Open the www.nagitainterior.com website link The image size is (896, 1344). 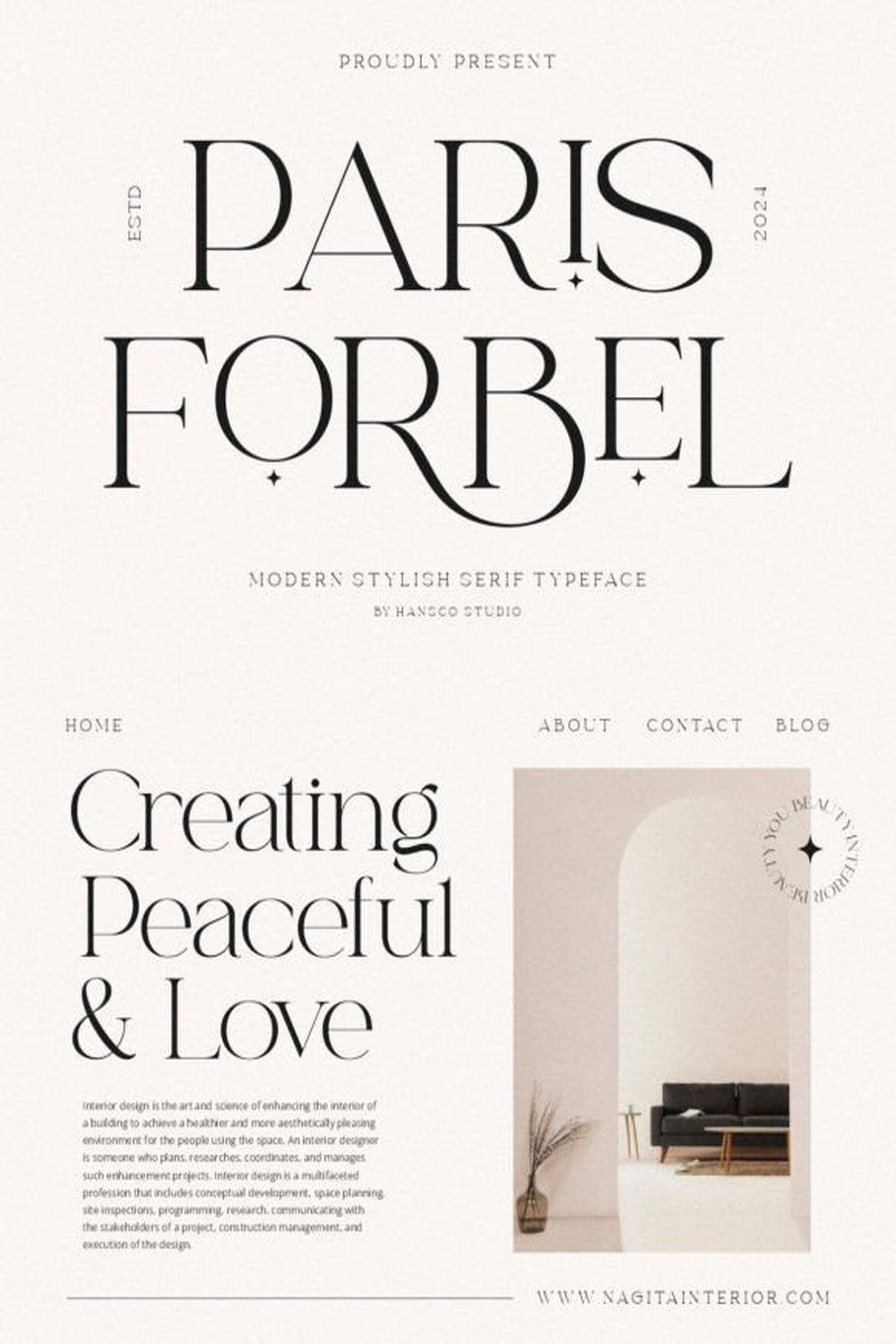[x=684, y=1297]
